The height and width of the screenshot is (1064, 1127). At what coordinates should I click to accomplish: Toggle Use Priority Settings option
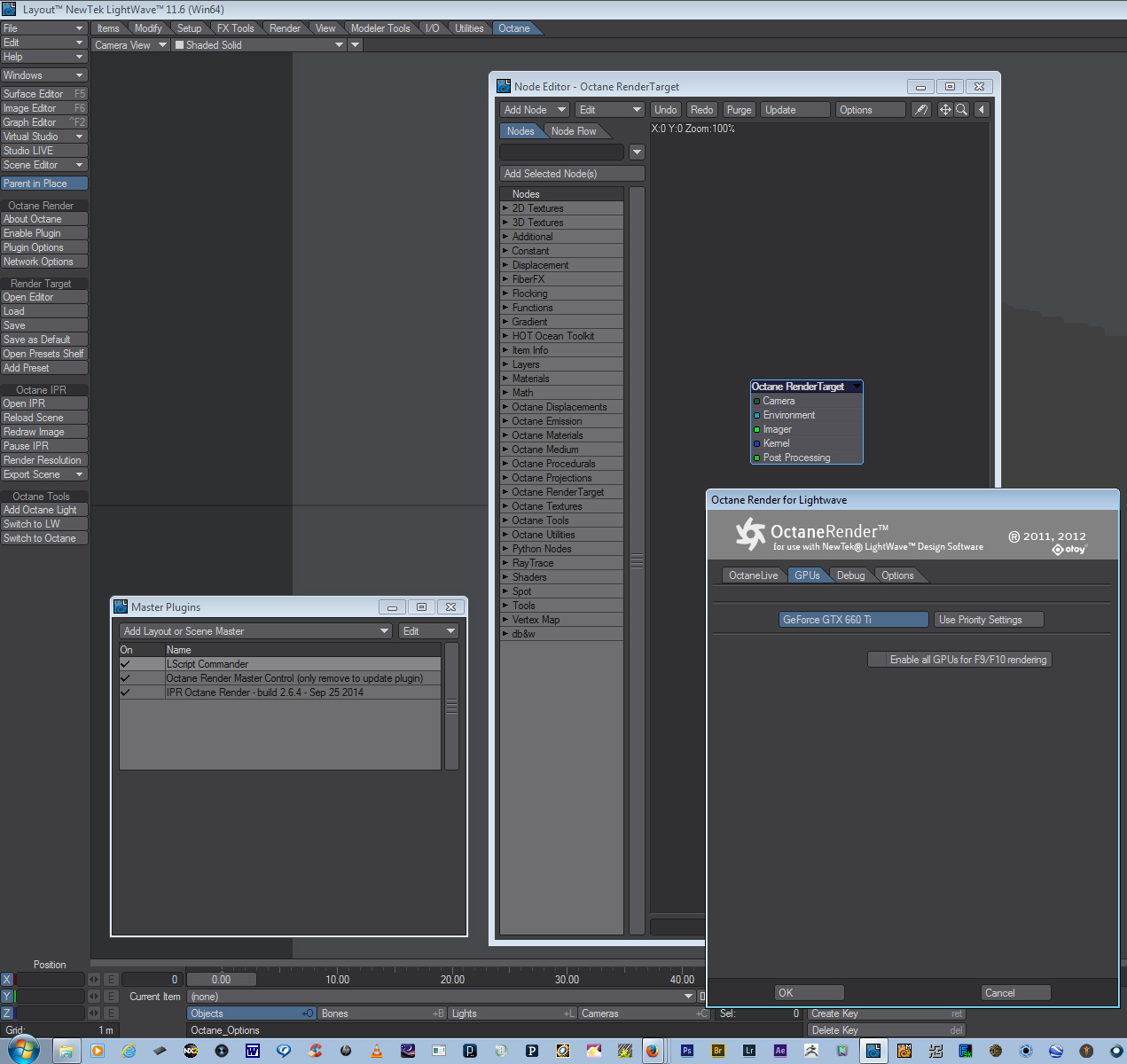pos(989,620)
